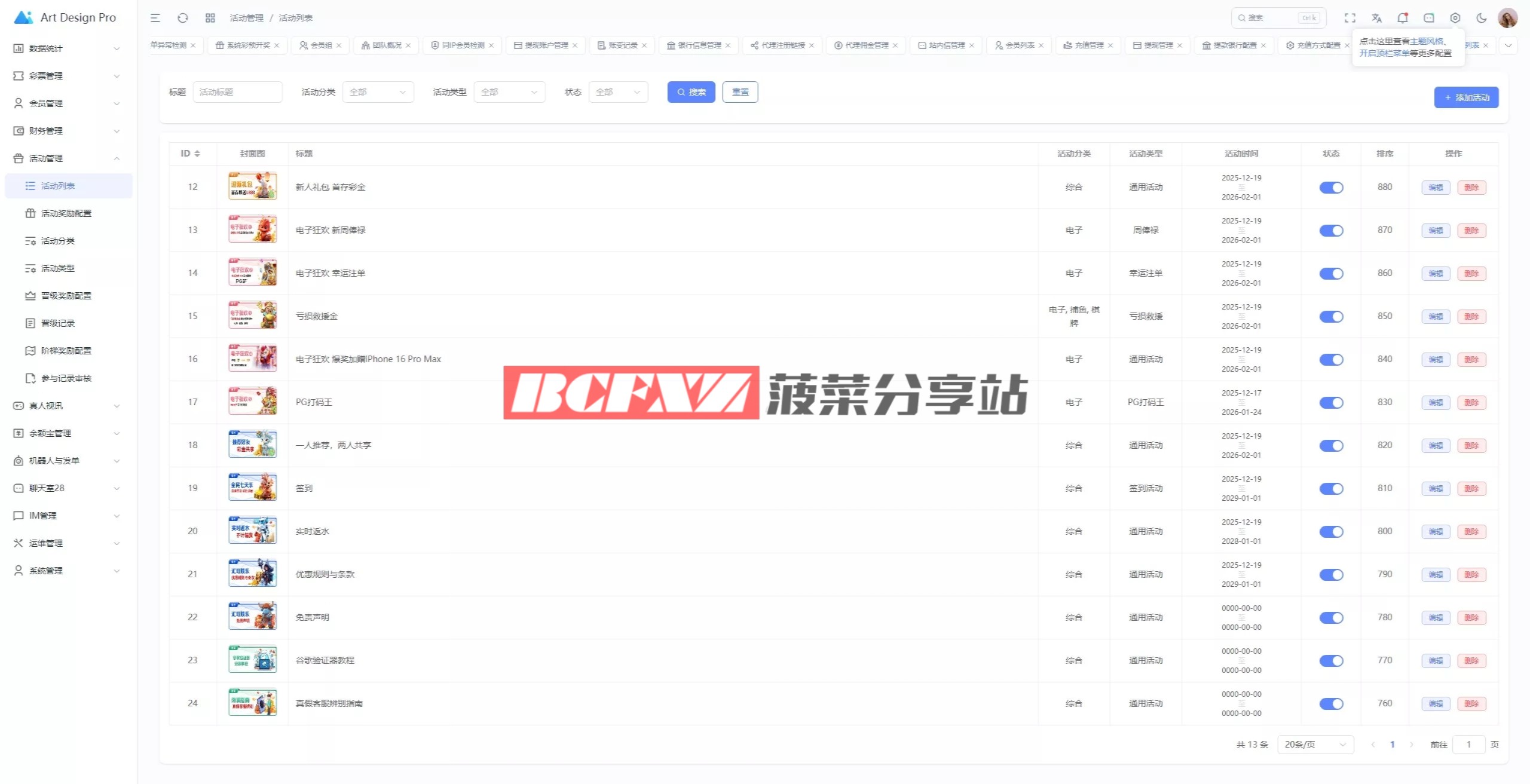1530x784 pixels.
Task: Switch to dark mode moon icon
Action: click(x=1482, y=18)
